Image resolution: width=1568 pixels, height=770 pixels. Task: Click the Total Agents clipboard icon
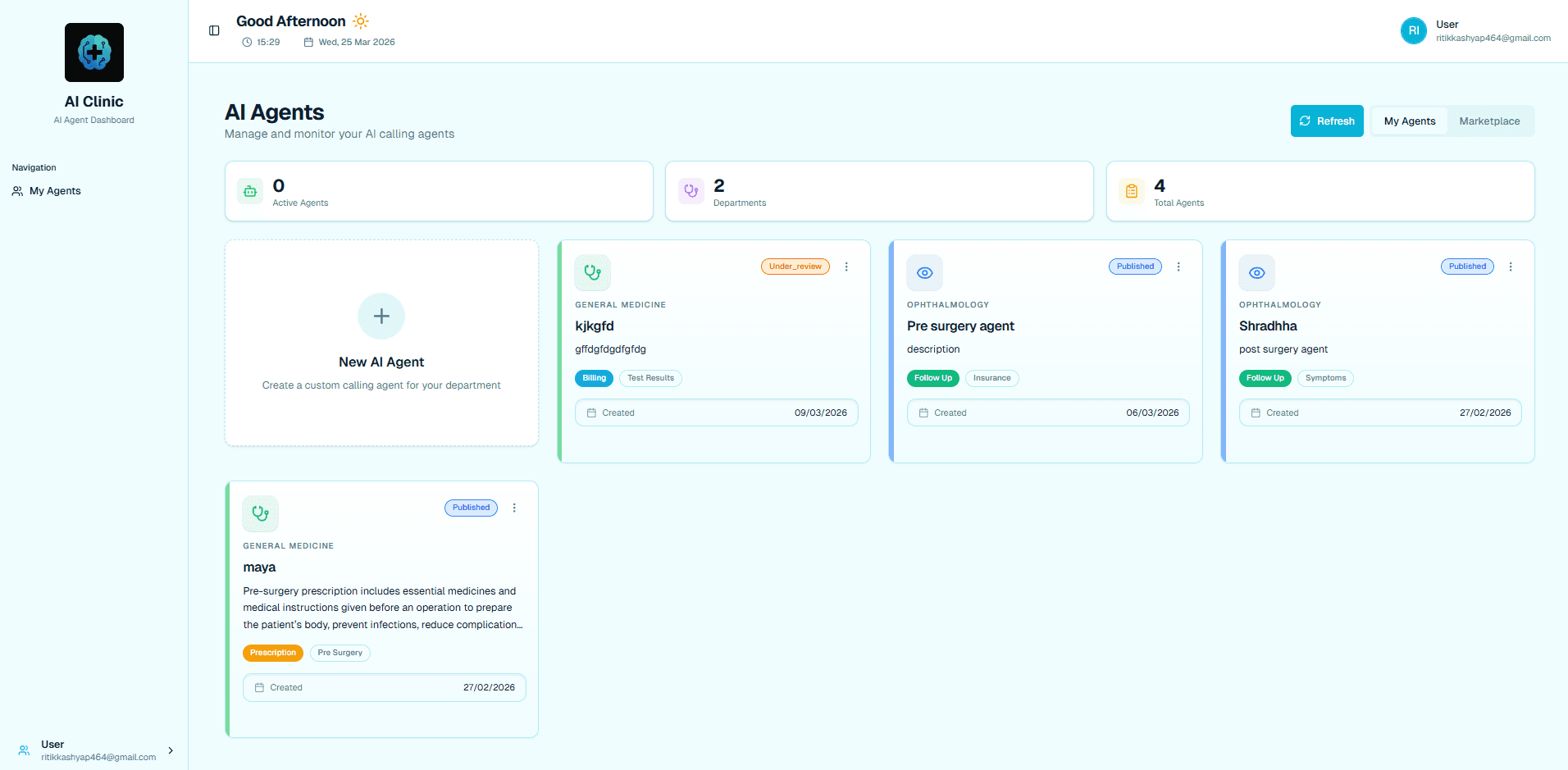coord(1131,190)
